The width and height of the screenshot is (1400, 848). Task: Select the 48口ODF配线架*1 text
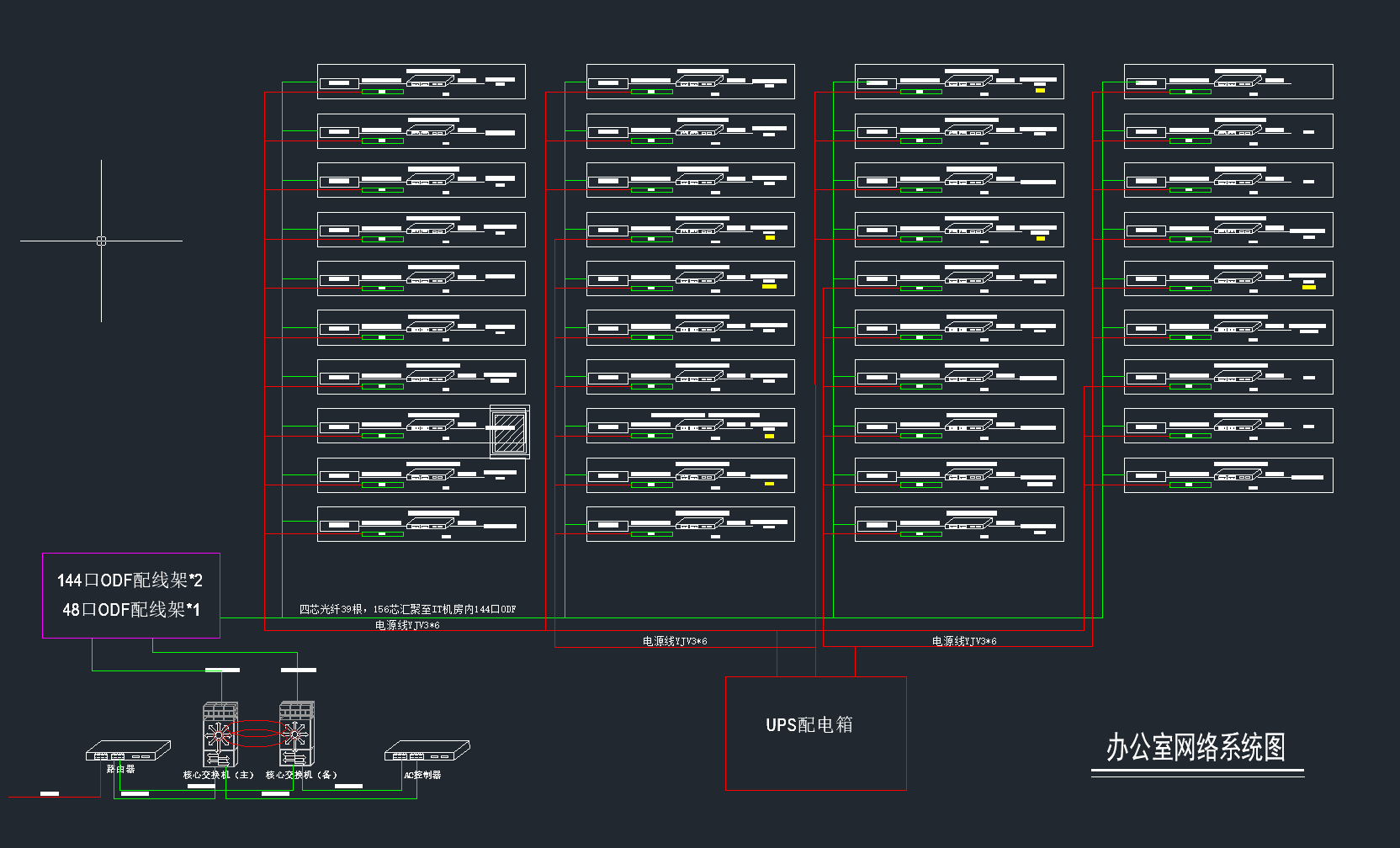click(131, 610)
